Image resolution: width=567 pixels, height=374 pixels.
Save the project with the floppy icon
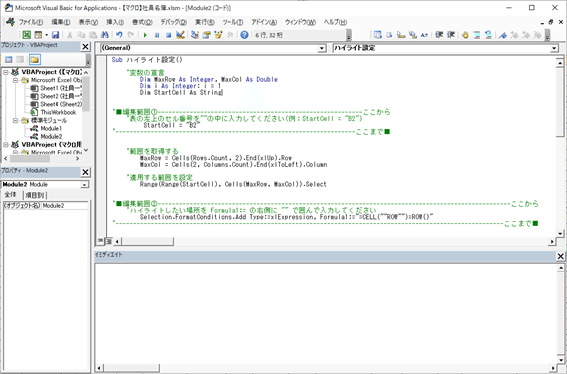tap(55, 35)
